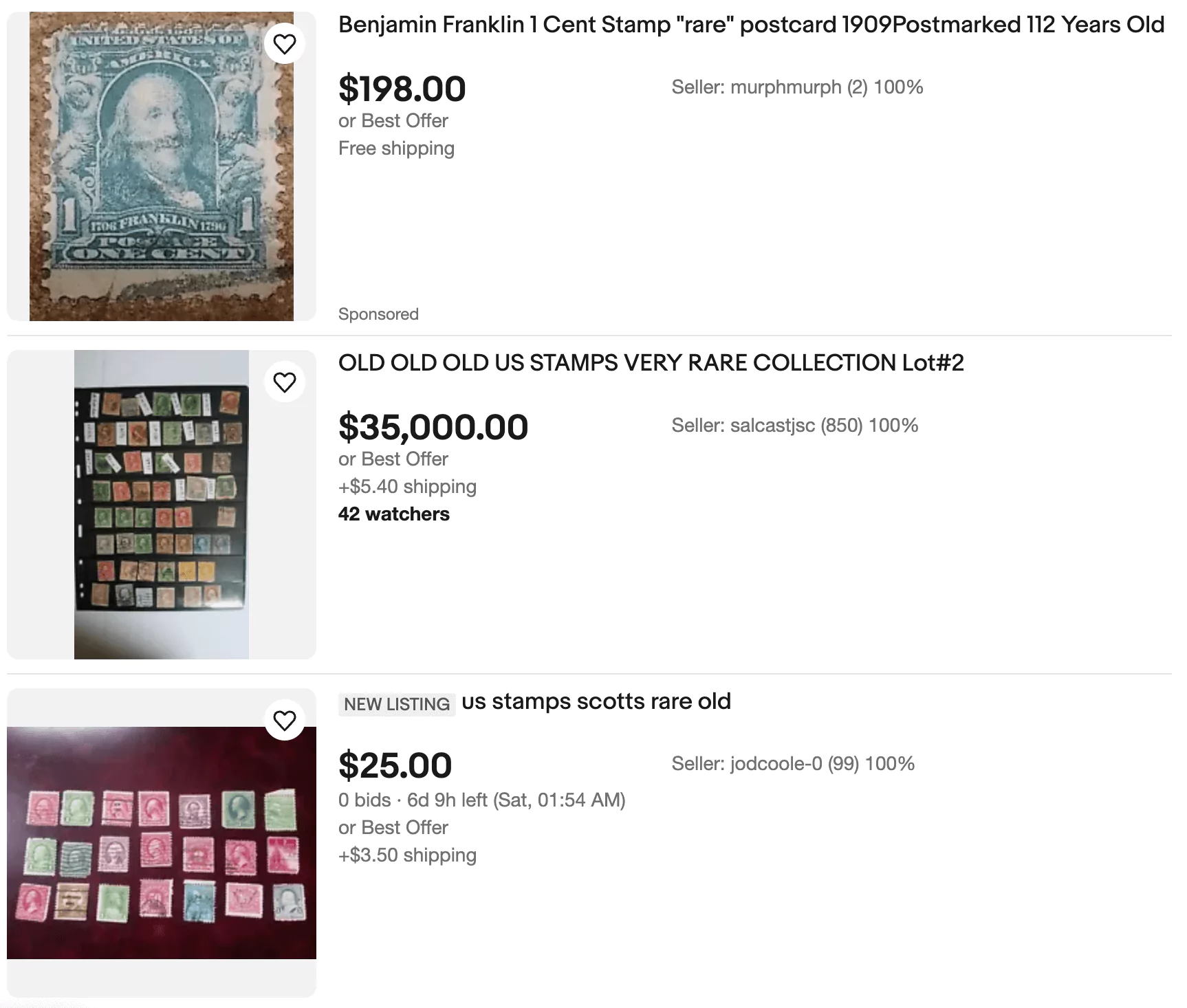Click the $25.00 price

point(395,766)
